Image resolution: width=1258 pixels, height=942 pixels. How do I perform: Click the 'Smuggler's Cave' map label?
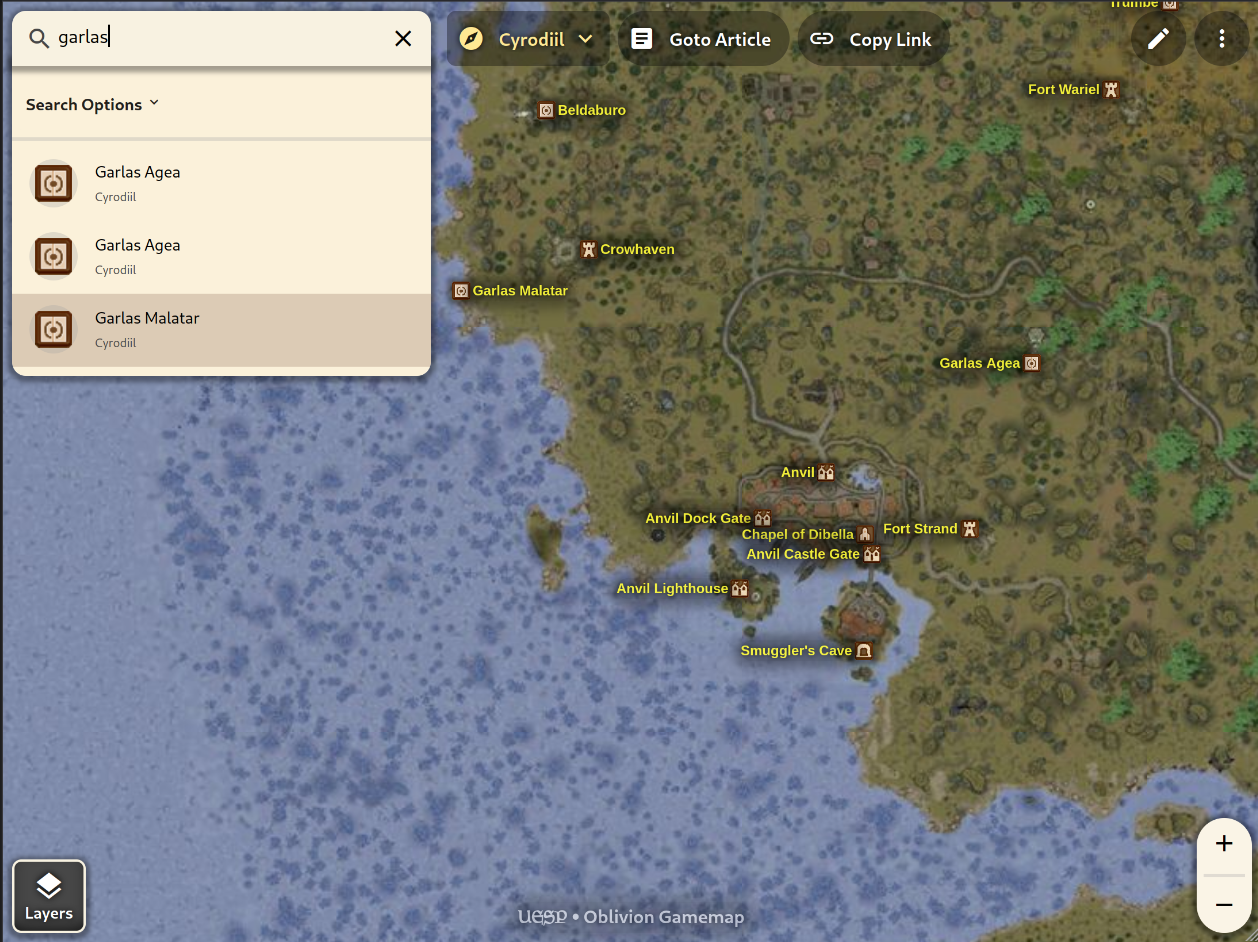(x=796, y=651)
